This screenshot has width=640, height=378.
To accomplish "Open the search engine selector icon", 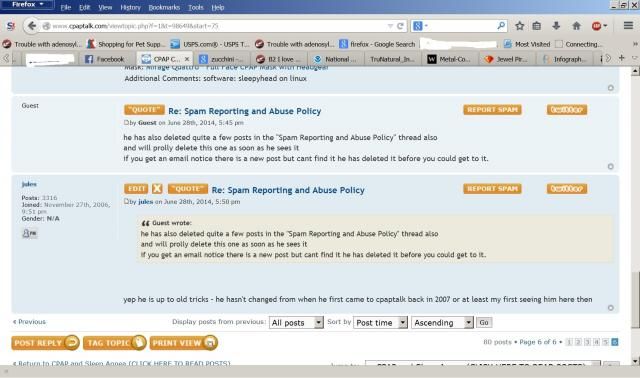I will tap(420, 26).
